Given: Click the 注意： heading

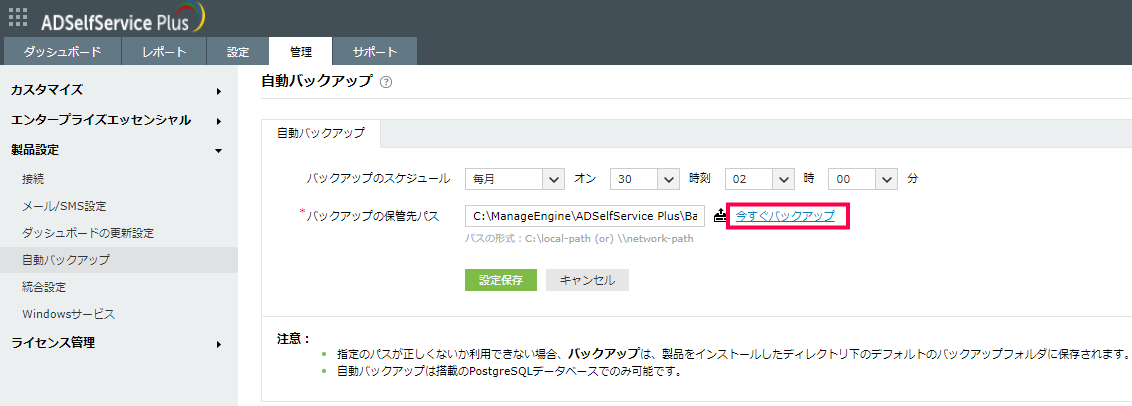Looking at the screenshot, I should tap(294, 339).
